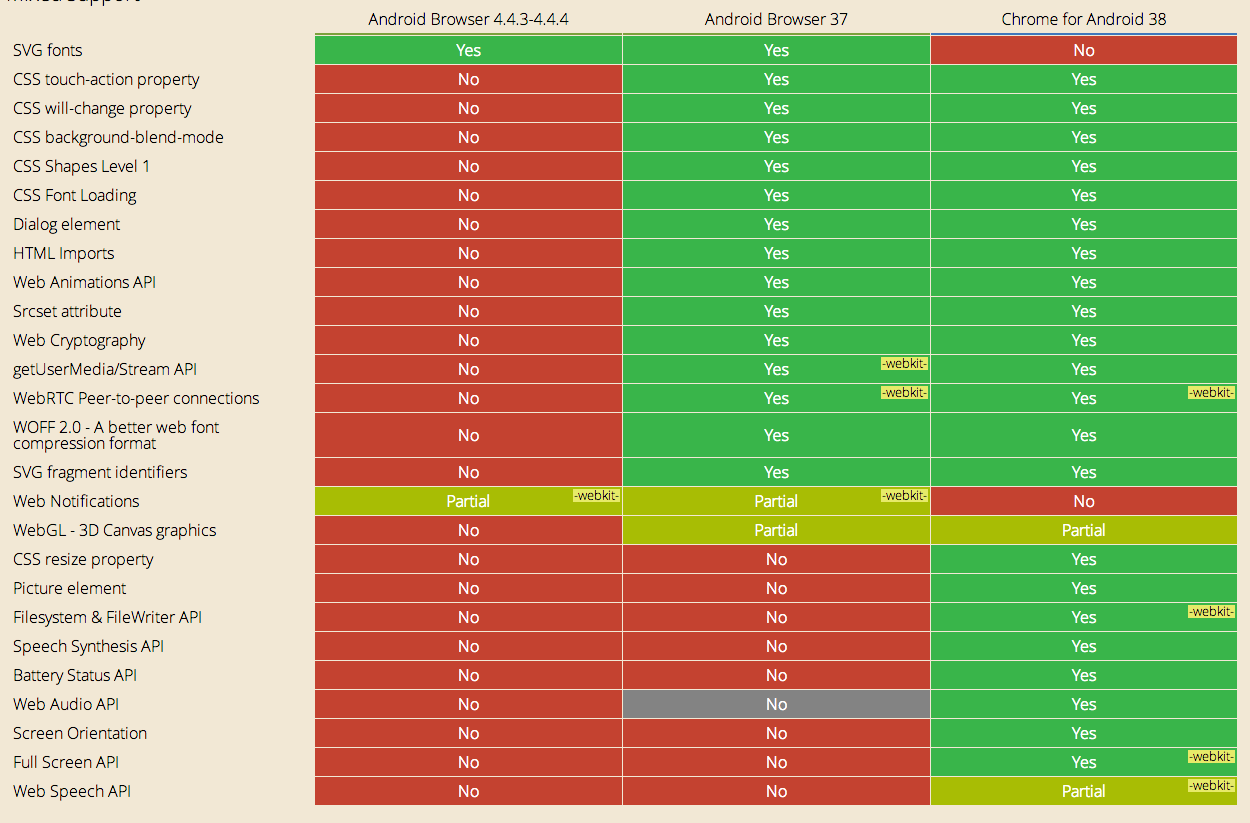Image resolution: width=1250 pixels, height=823 pixels.
Task: Click WebRTC's -webkit- badge under Chrome for Android 38
Action: [x=1212, y=392]
